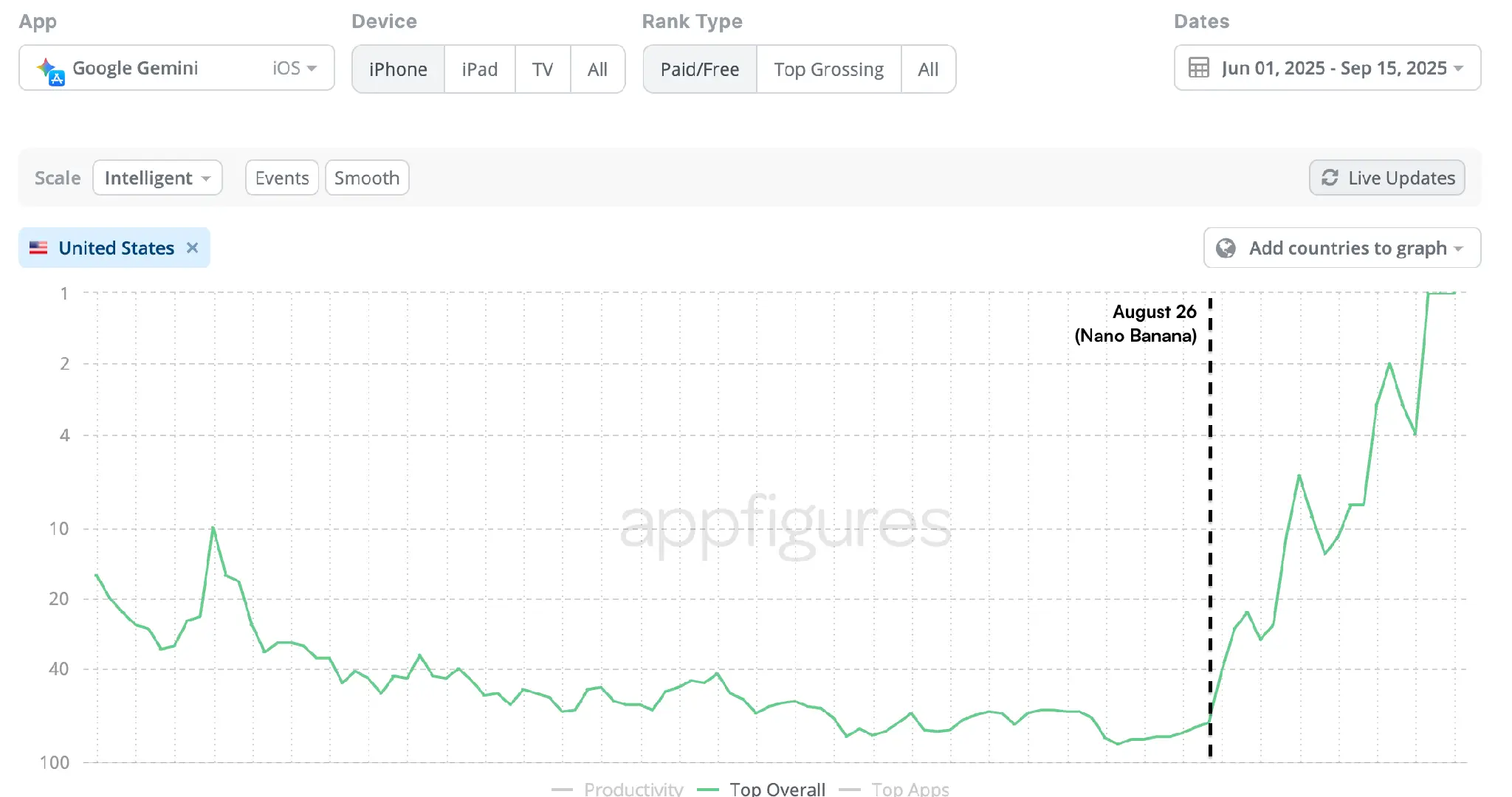Click the United States flag icon
Screen dimensions: 1512x797
point(38,248)
